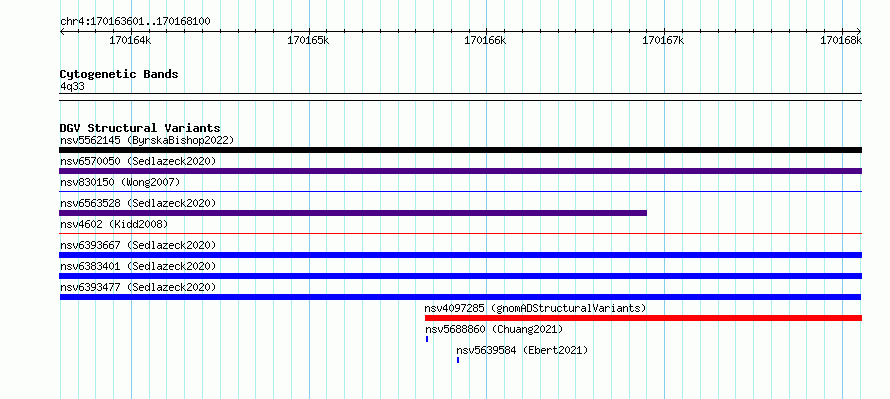Open the nsv6383401 (Sedlazeck2020) label
890x399 pixels.
coord(138,266)
